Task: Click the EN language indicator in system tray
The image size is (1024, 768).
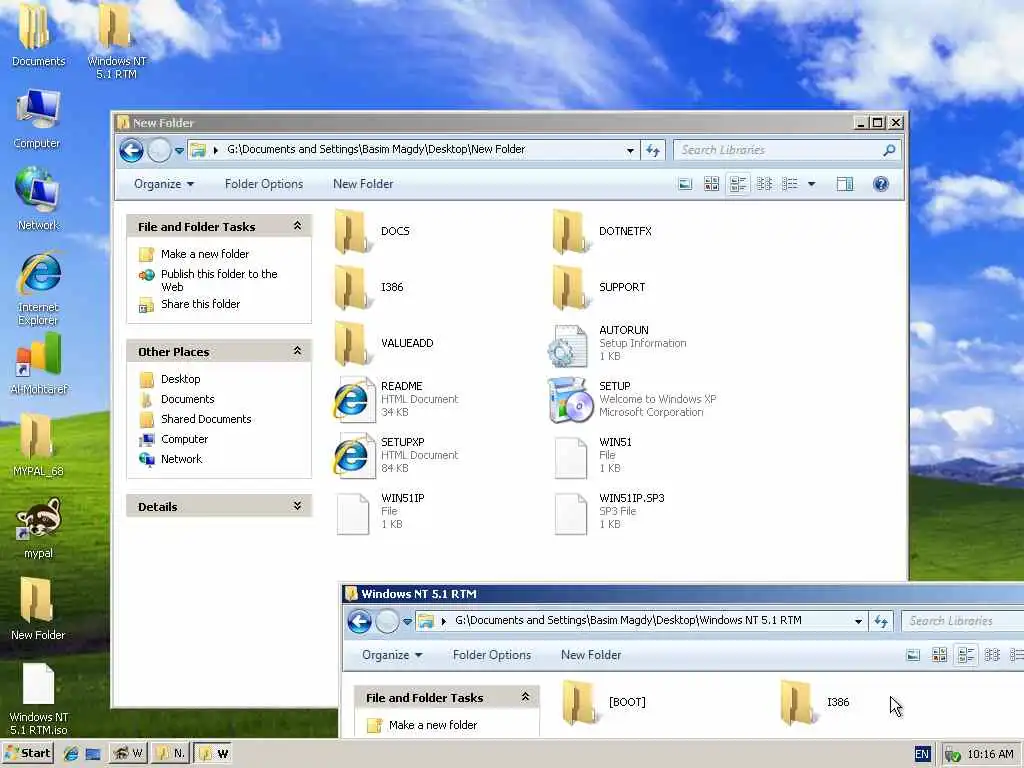Action: (921, 754)
